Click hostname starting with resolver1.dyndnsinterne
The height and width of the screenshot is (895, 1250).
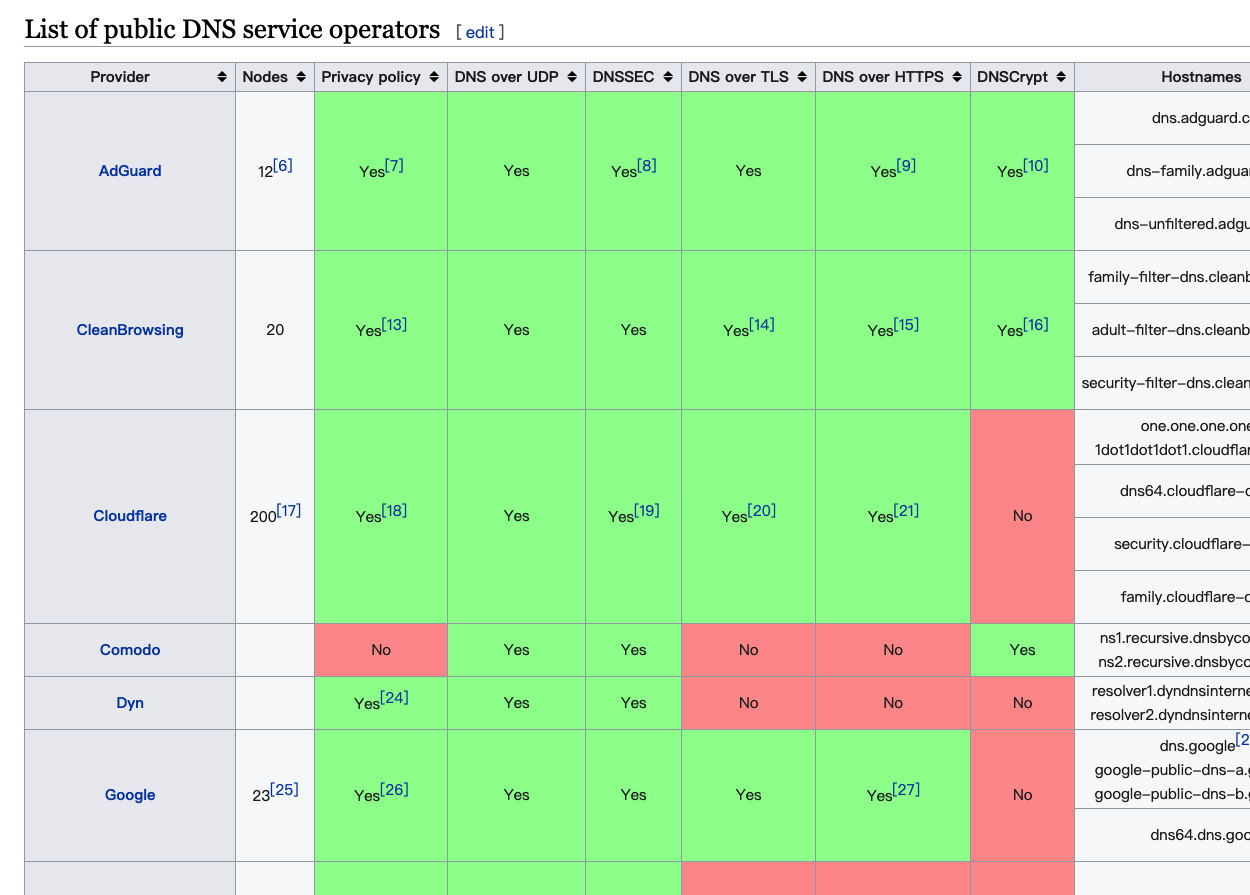click(1170, 690)
